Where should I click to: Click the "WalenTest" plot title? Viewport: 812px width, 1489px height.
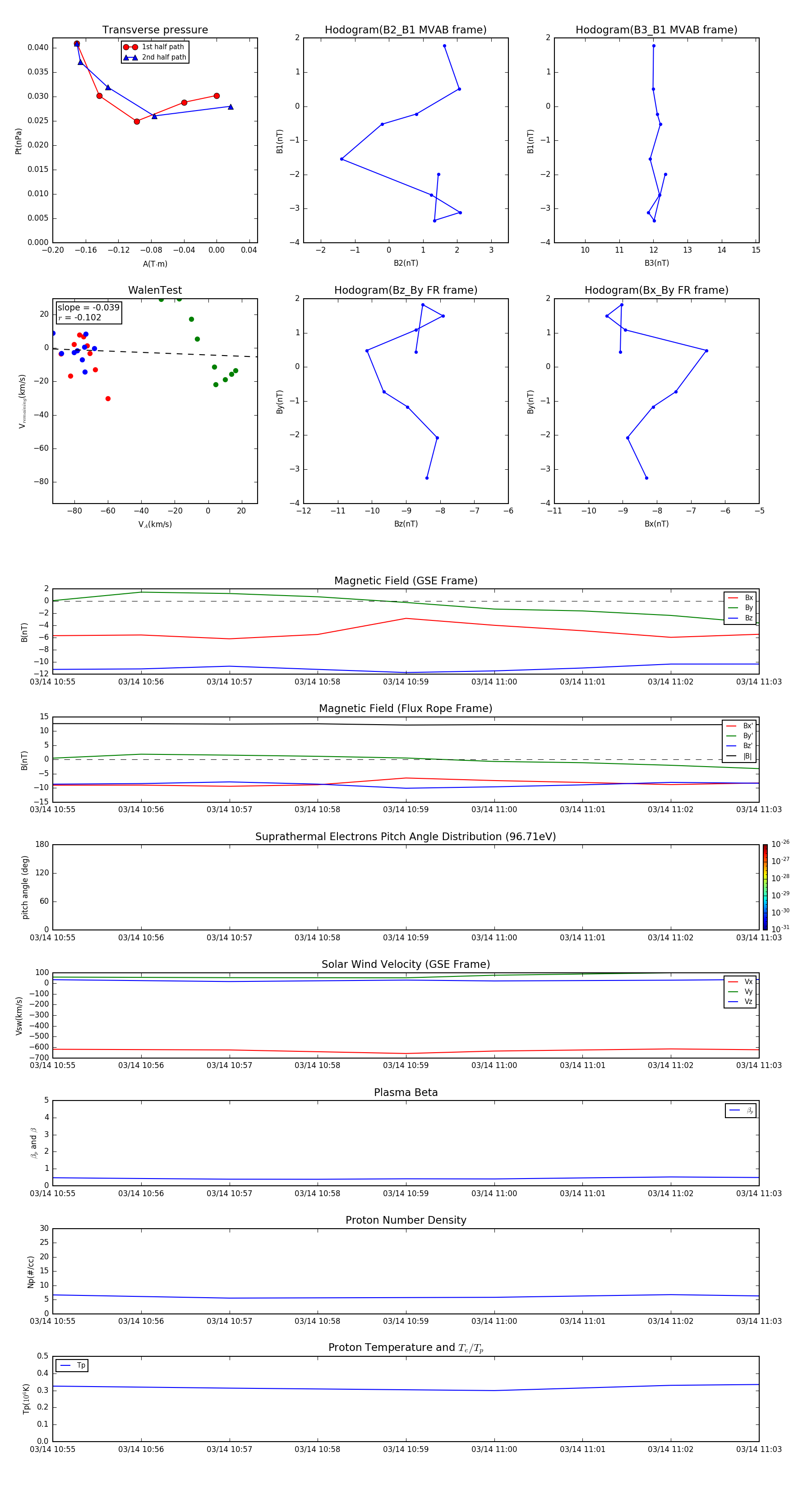click(155, 290)
